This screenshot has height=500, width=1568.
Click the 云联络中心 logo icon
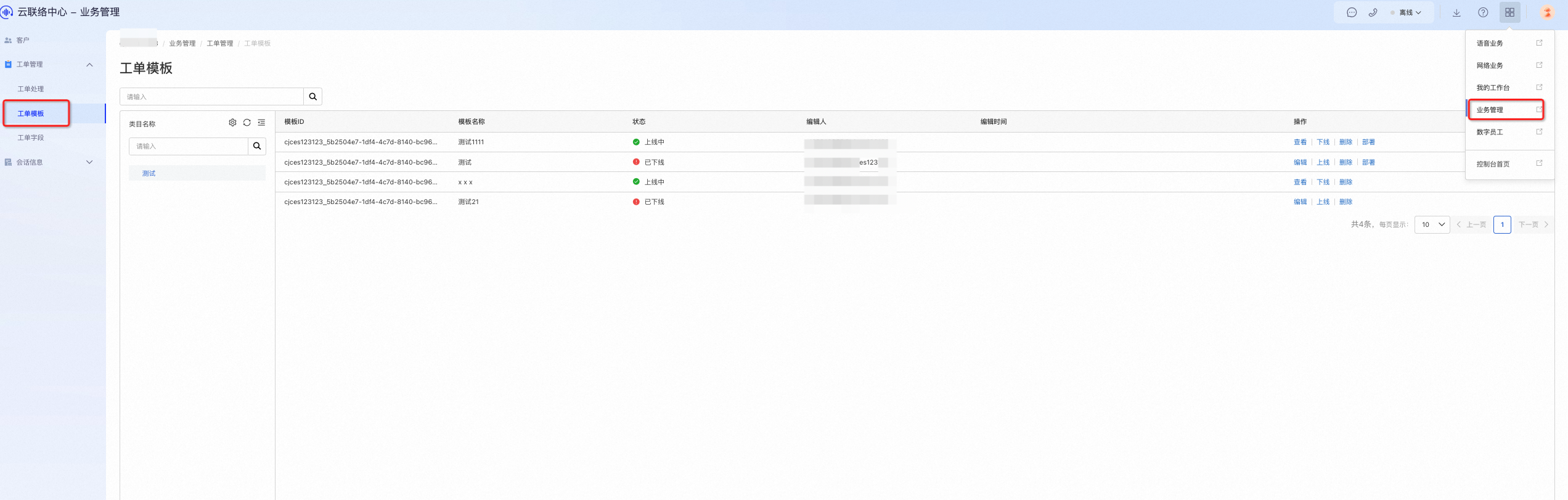click(x=7, y=12)
